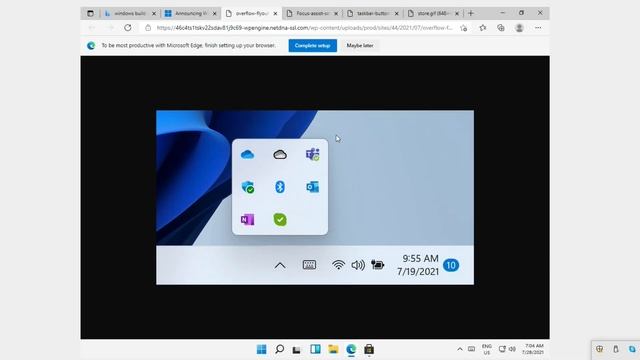Dismiss banner with 'Maybe later'
Image resolution: width=640 pixels, height=360 pixels.
(360, 45)
